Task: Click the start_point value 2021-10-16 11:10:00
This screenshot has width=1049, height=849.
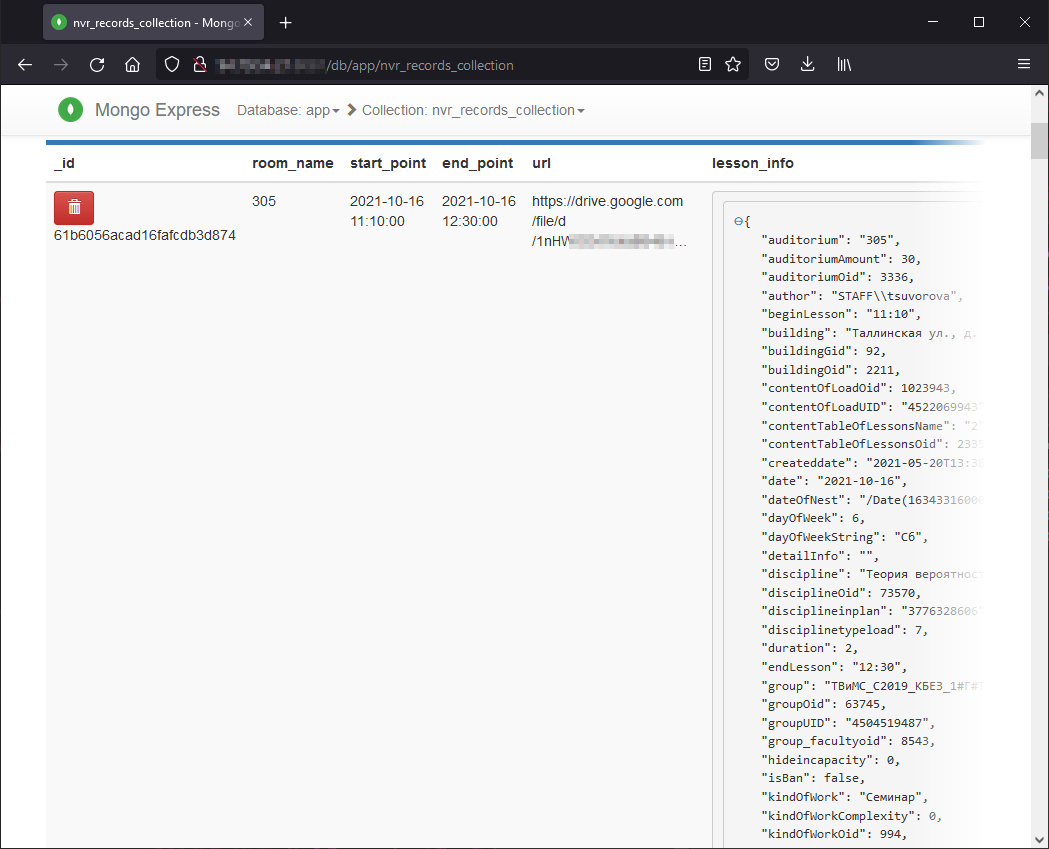Action: [387, 211]
